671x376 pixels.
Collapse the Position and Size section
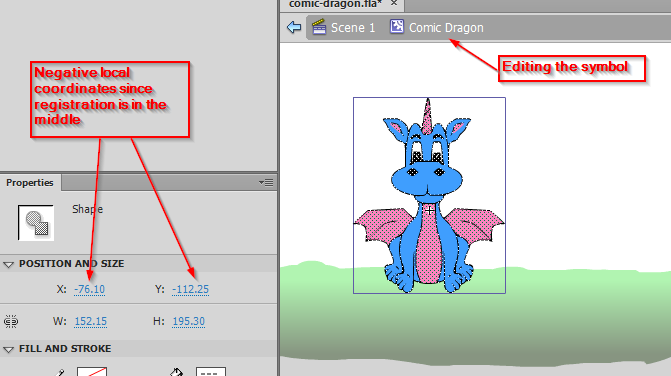pyautogui.click(x=8, y=264)
